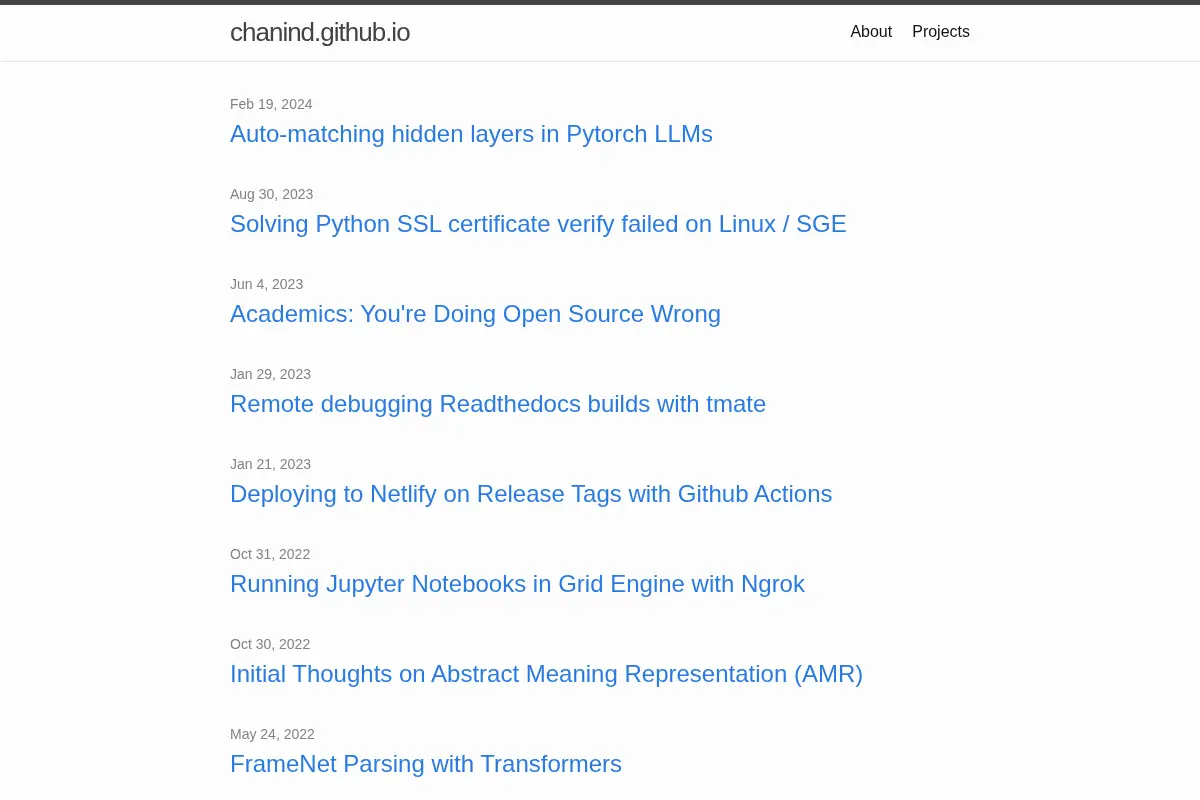The width and height of the screenshot is (1200, 800).
Task: Select the Jun 4, 2023 date text
Action: (267, 284)
